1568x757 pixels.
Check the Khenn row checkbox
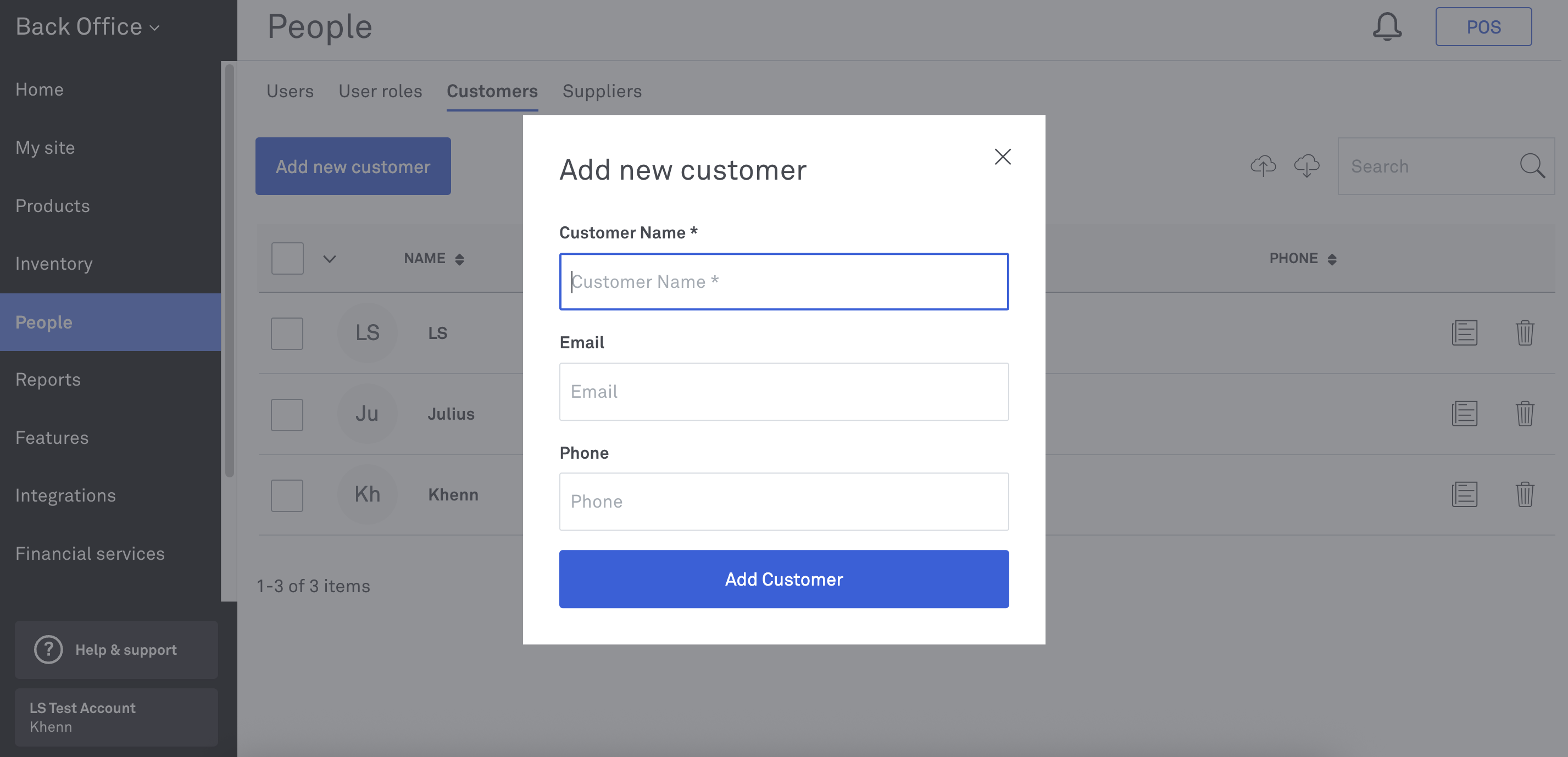point(287,496)
